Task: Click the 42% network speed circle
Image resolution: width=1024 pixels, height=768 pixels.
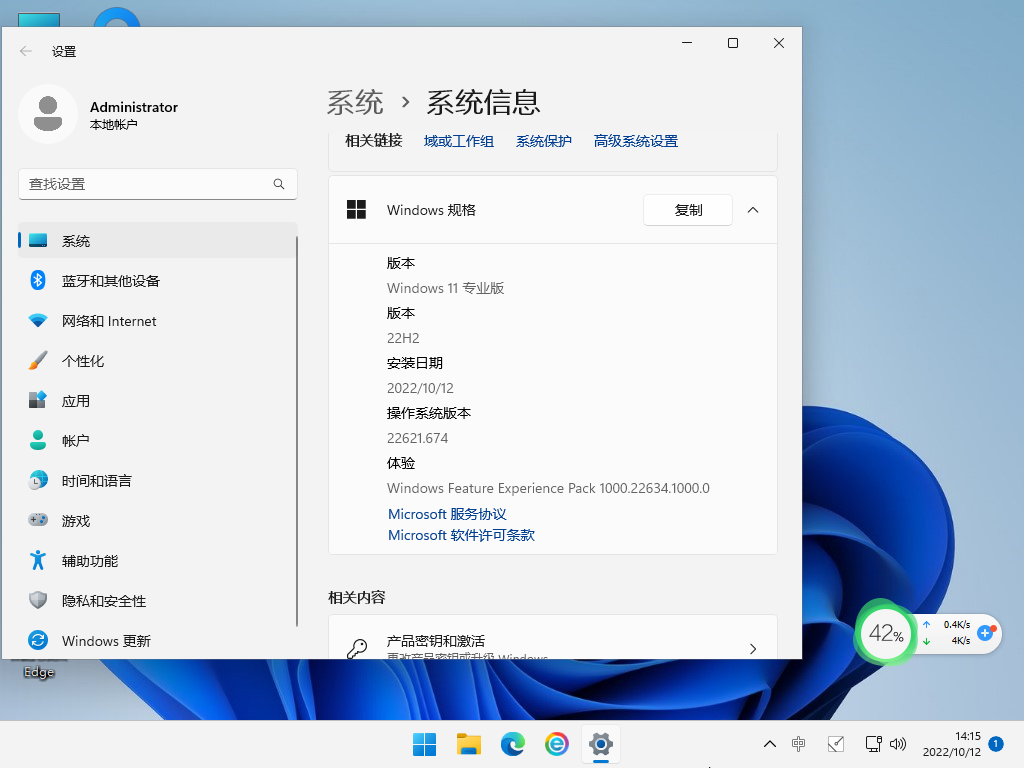Action: pyautogui.click(x=885, y=633)
